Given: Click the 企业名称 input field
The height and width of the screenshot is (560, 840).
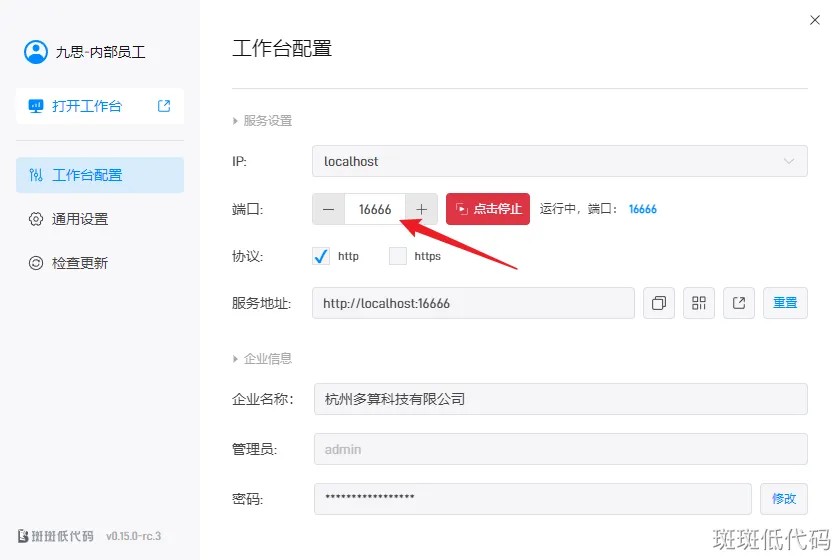Looking at the screenshot, I should [559, 399].
